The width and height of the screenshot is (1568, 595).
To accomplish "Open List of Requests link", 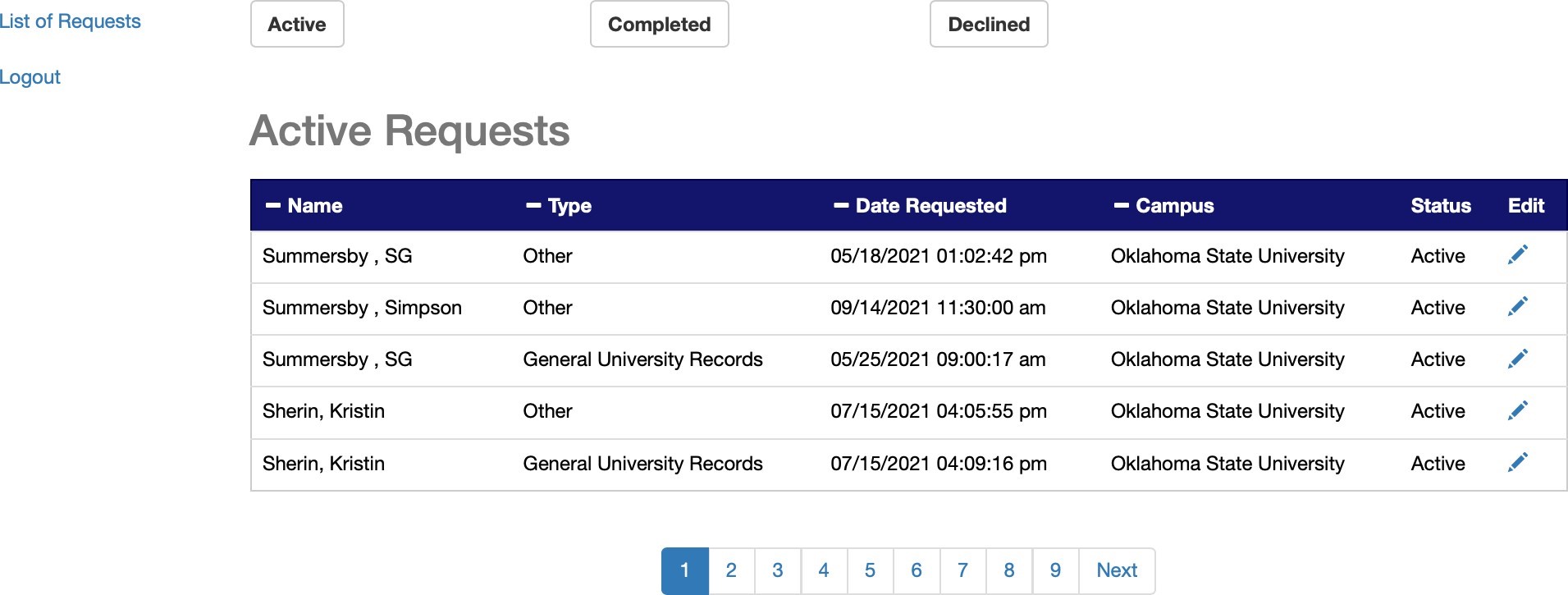I will (x=71, y=21).
